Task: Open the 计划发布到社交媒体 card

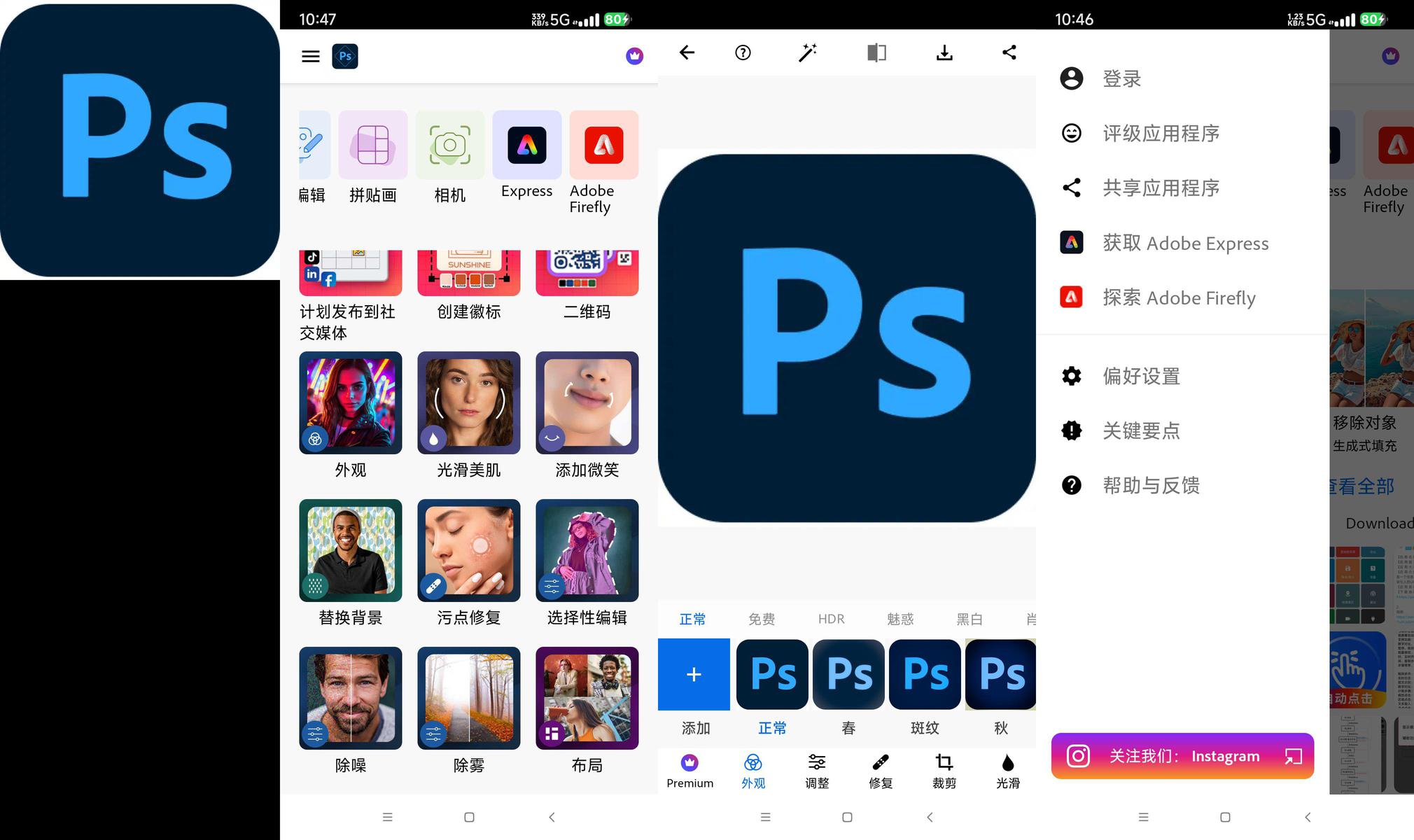Action: (x=351, y=296)
